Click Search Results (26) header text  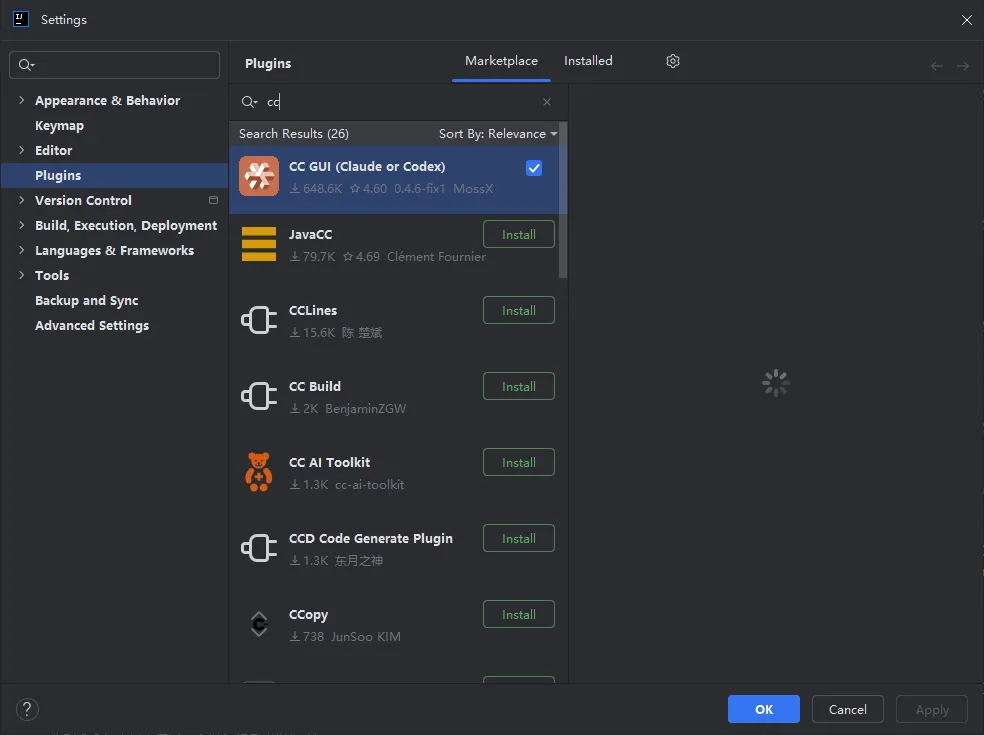tap(294, 134)
